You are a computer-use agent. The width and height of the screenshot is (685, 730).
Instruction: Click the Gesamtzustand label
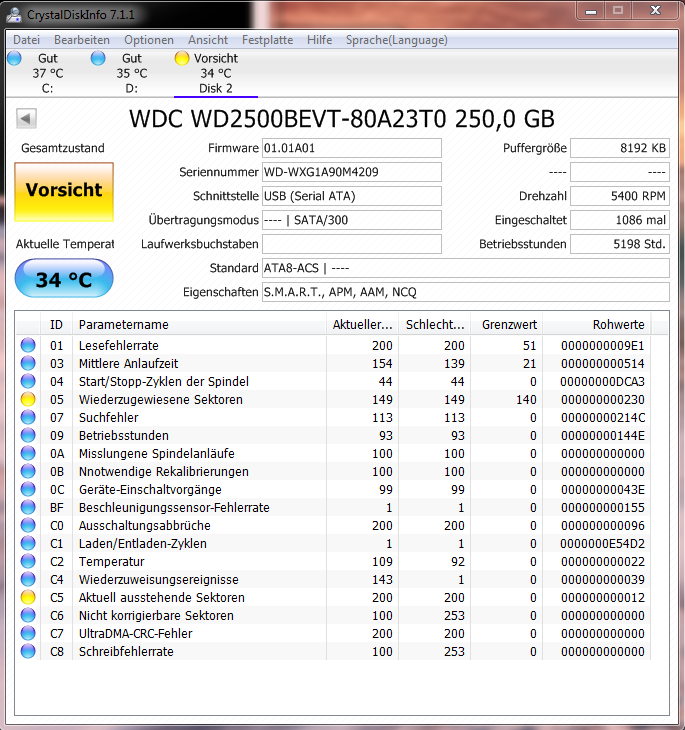[x=63, y=148]
